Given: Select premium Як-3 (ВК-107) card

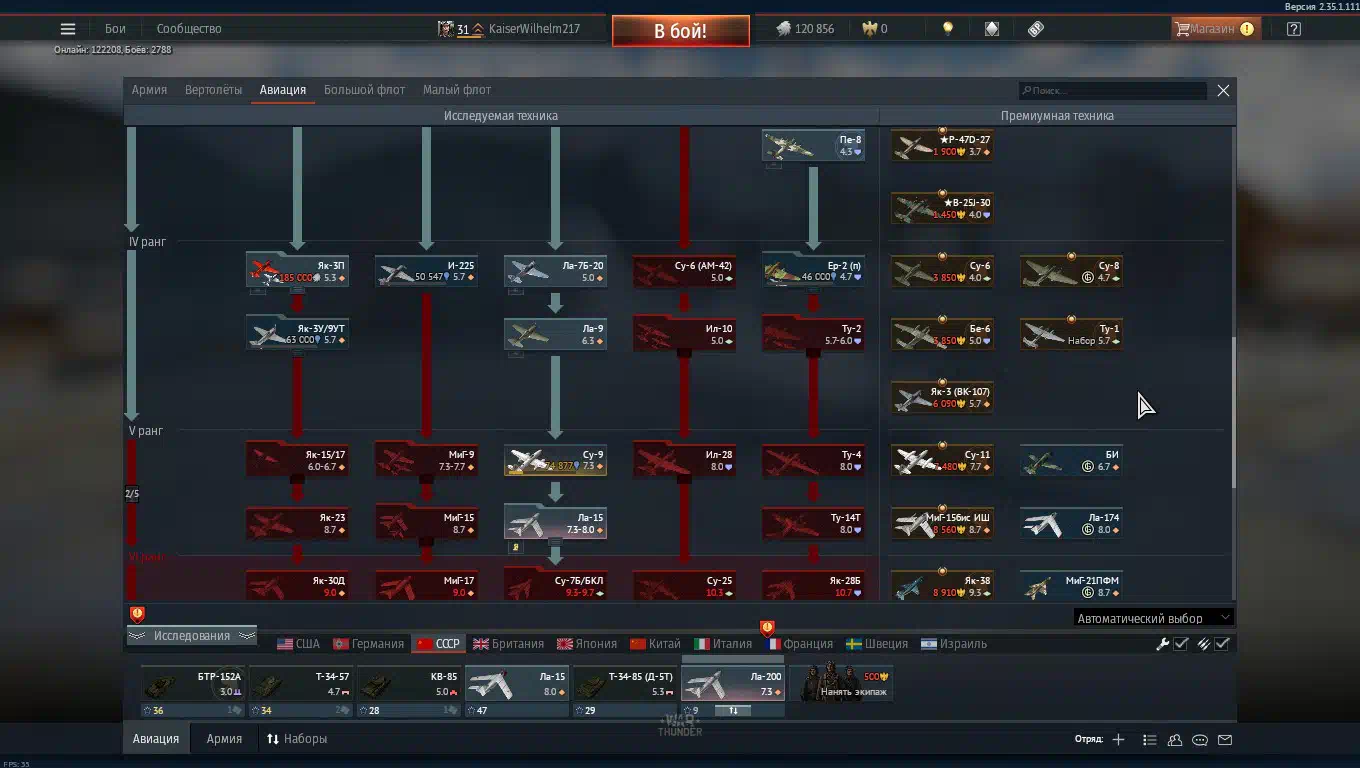Looking at the screenshot, I should pos(942,397).
